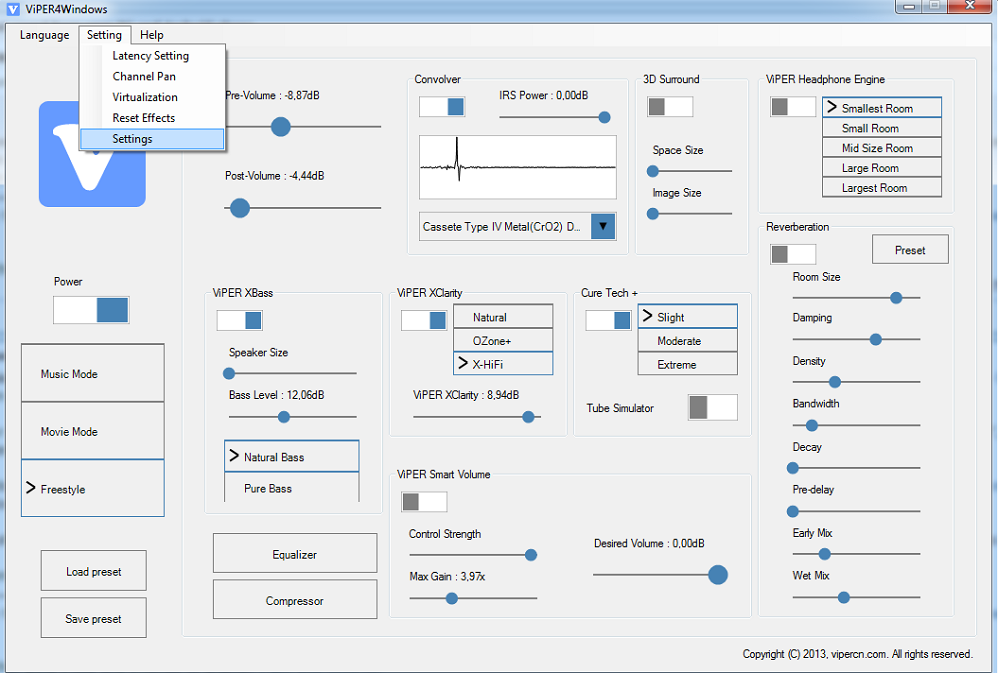Select Natural Bass mode
The image size is (998, 673).
point(292,456)
